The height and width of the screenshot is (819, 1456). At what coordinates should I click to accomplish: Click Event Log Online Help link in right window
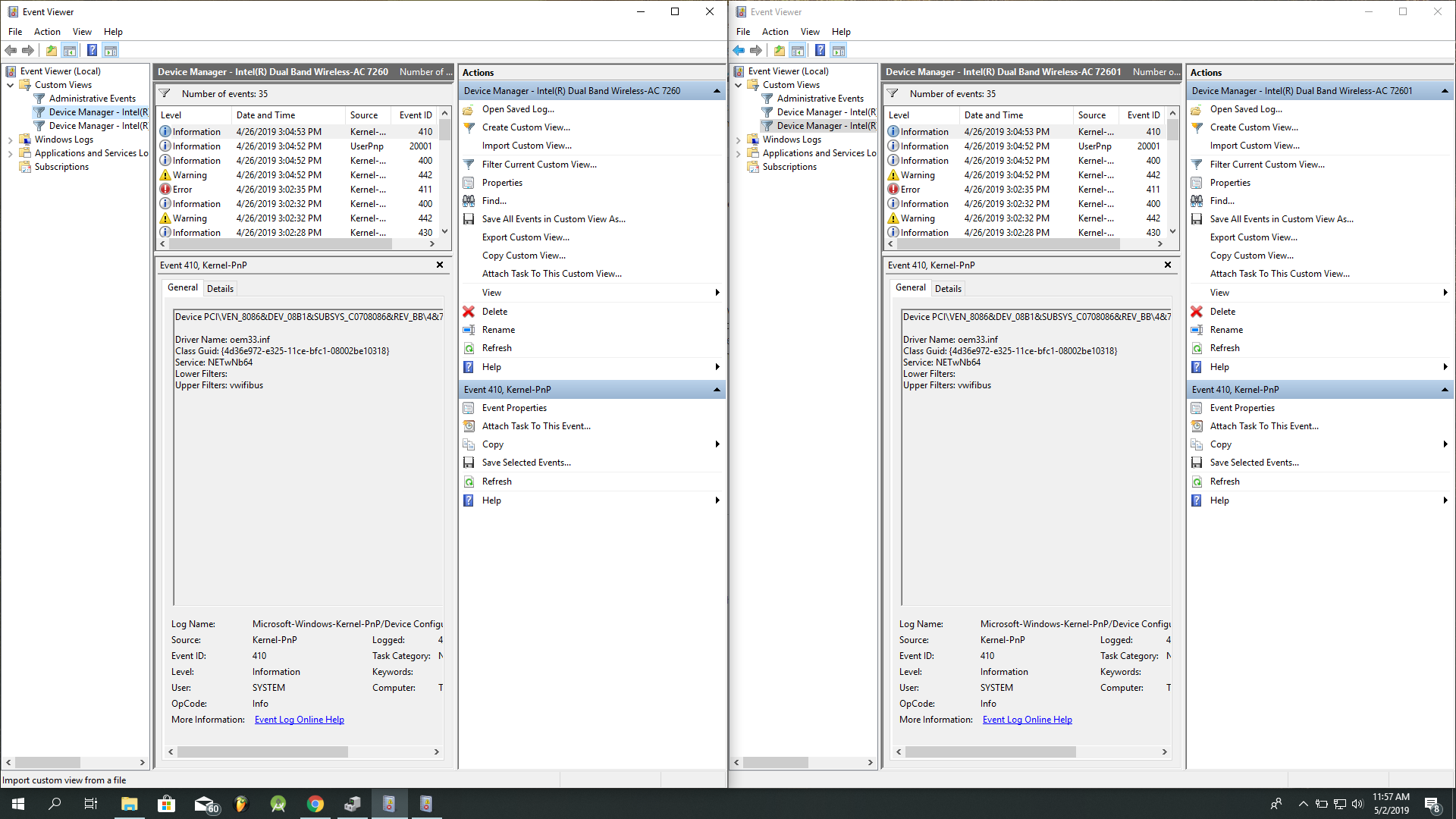[x=1028, y=720]
